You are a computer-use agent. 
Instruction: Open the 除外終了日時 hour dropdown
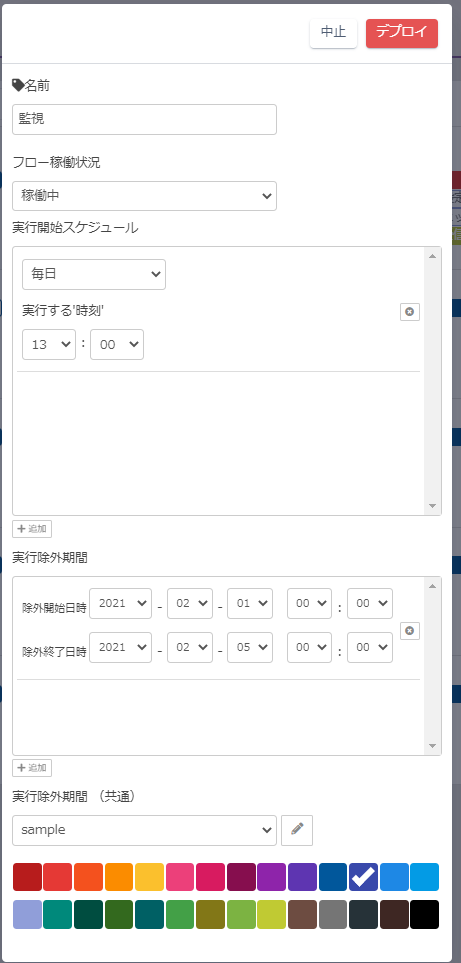(309, 647)
